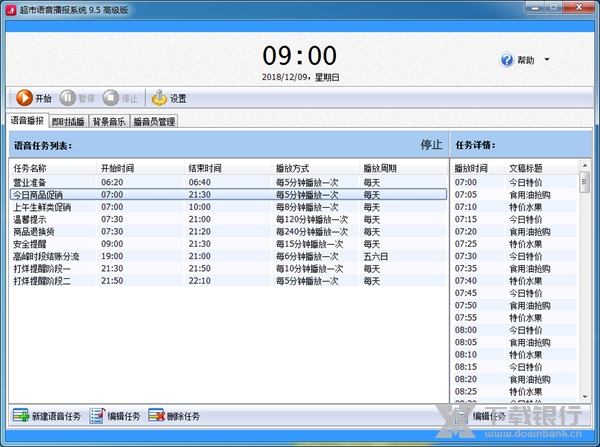Click the 删除任务 delete icon
Image resolution: width=600 pixels, height=447 pixels.
pos(157,416)
